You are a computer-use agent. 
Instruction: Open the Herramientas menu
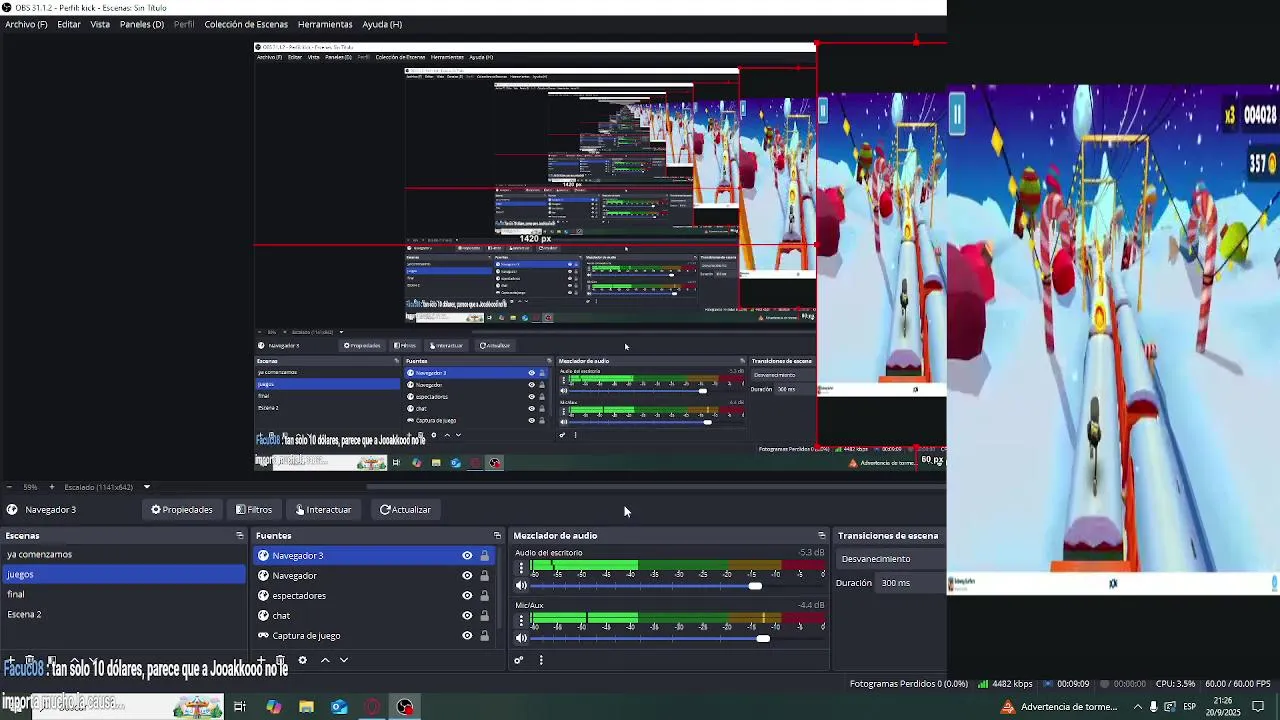325,24
